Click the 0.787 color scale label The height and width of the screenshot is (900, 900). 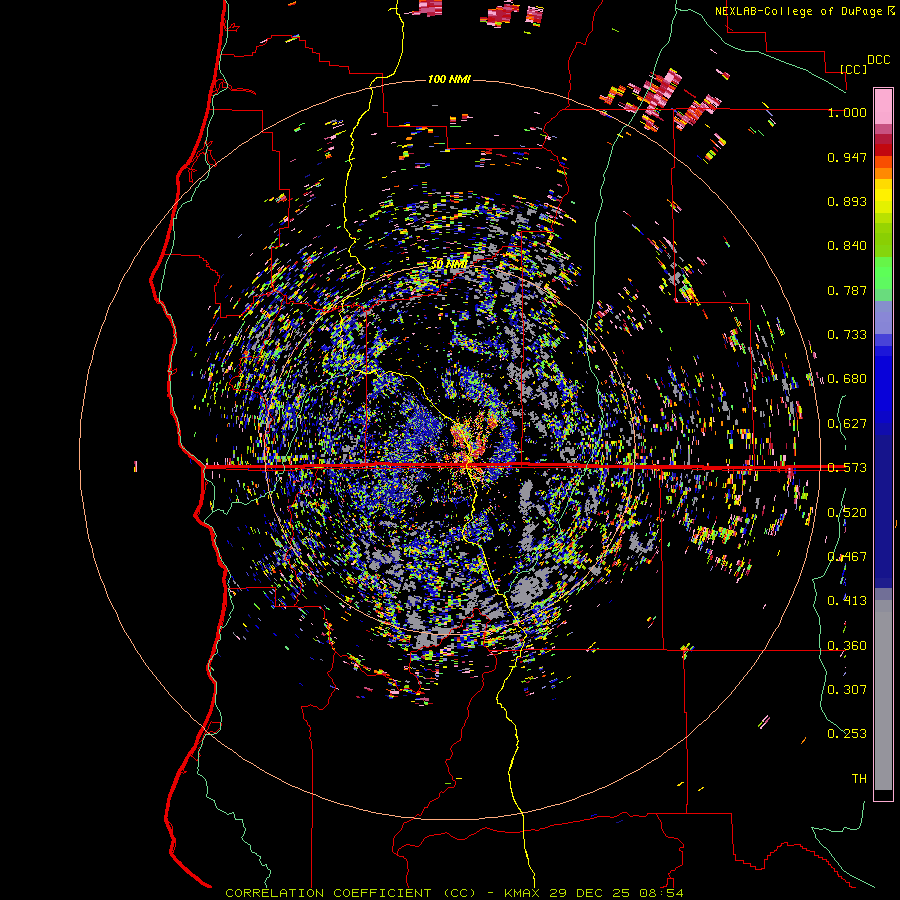847,290
